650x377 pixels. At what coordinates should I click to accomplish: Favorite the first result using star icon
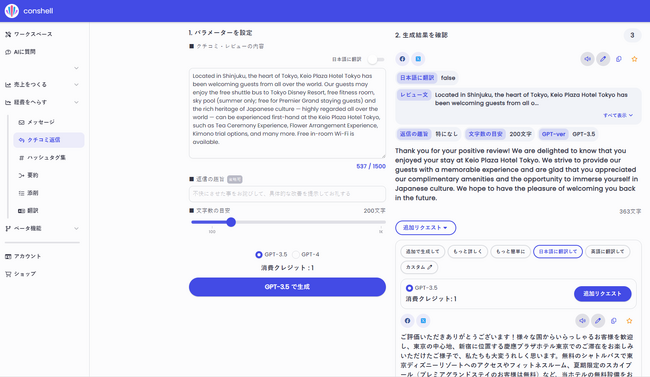coord(634,59)
